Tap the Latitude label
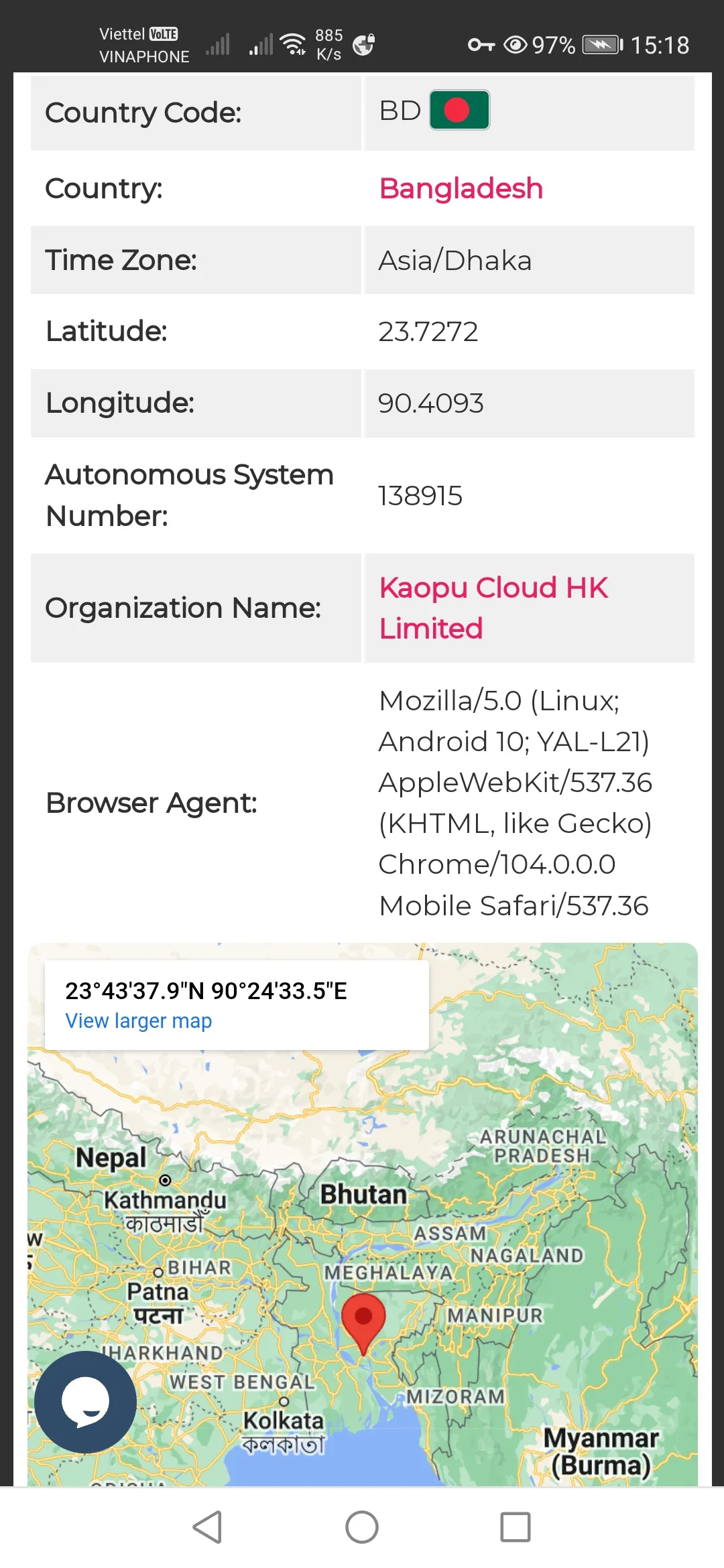The image size is (724, 1568). pos(107,331)
